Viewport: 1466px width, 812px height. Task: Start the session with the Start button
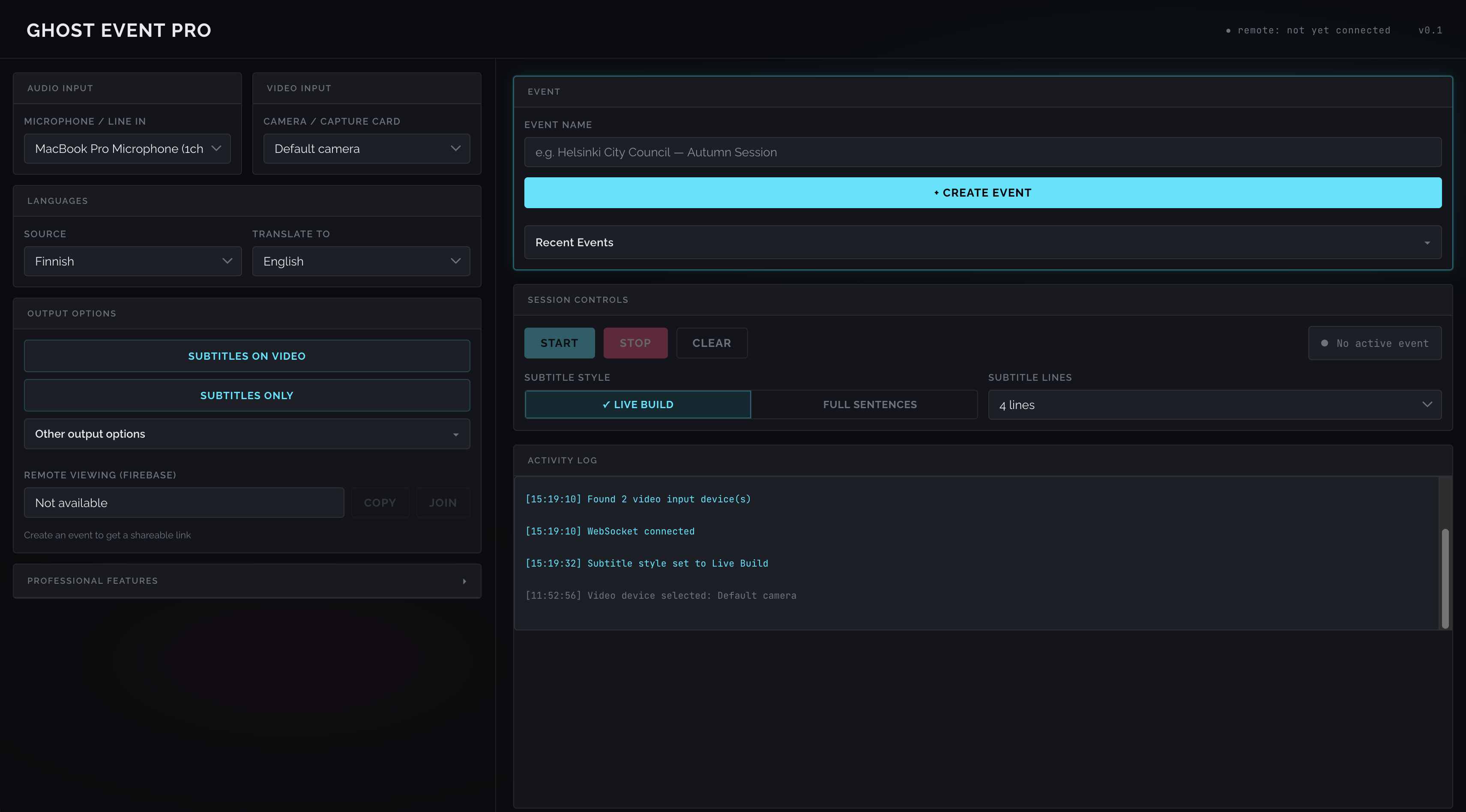click(559, 343)
